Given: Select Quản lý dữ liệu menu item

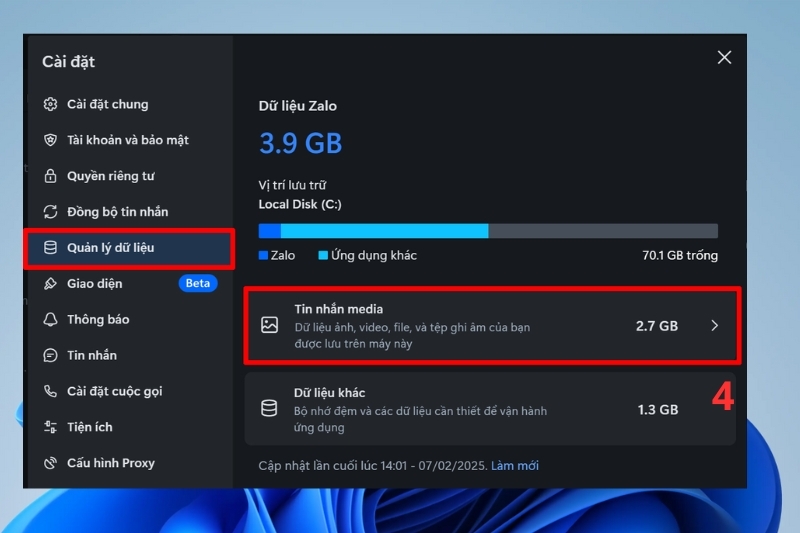Looking at the screenshot, I should 129,248.
